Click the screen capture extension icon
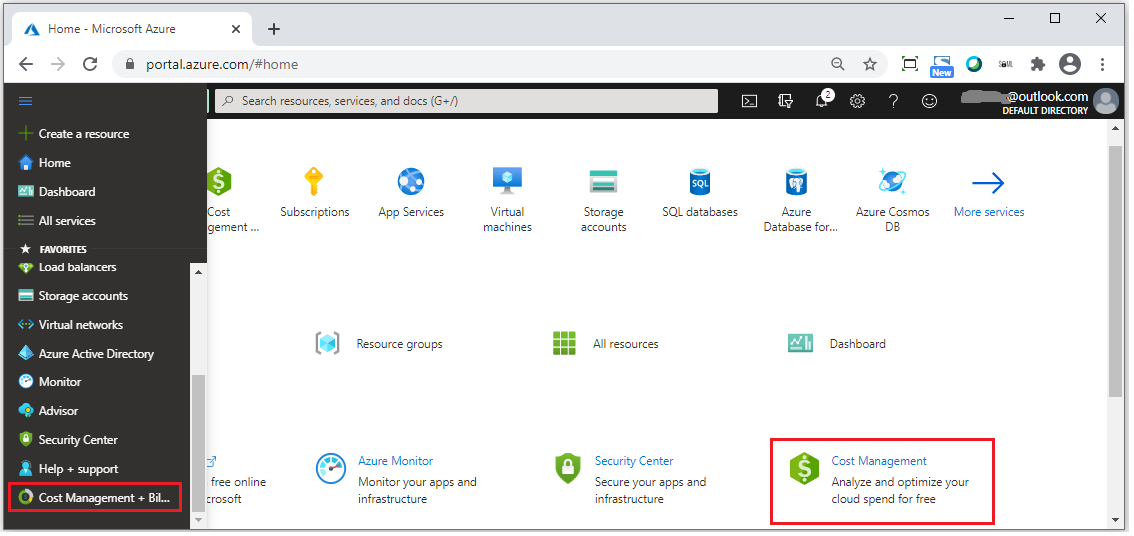This screenshot has width=1134, height=536. point(910,64)
